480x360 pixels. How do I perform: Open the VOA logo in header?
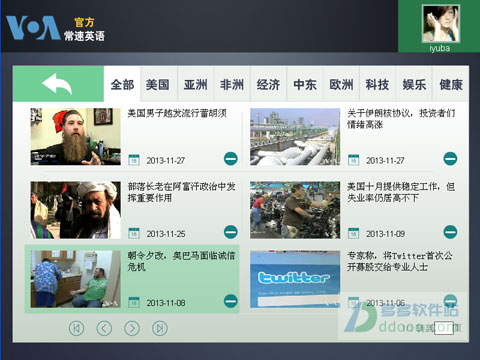click(33, 28)
